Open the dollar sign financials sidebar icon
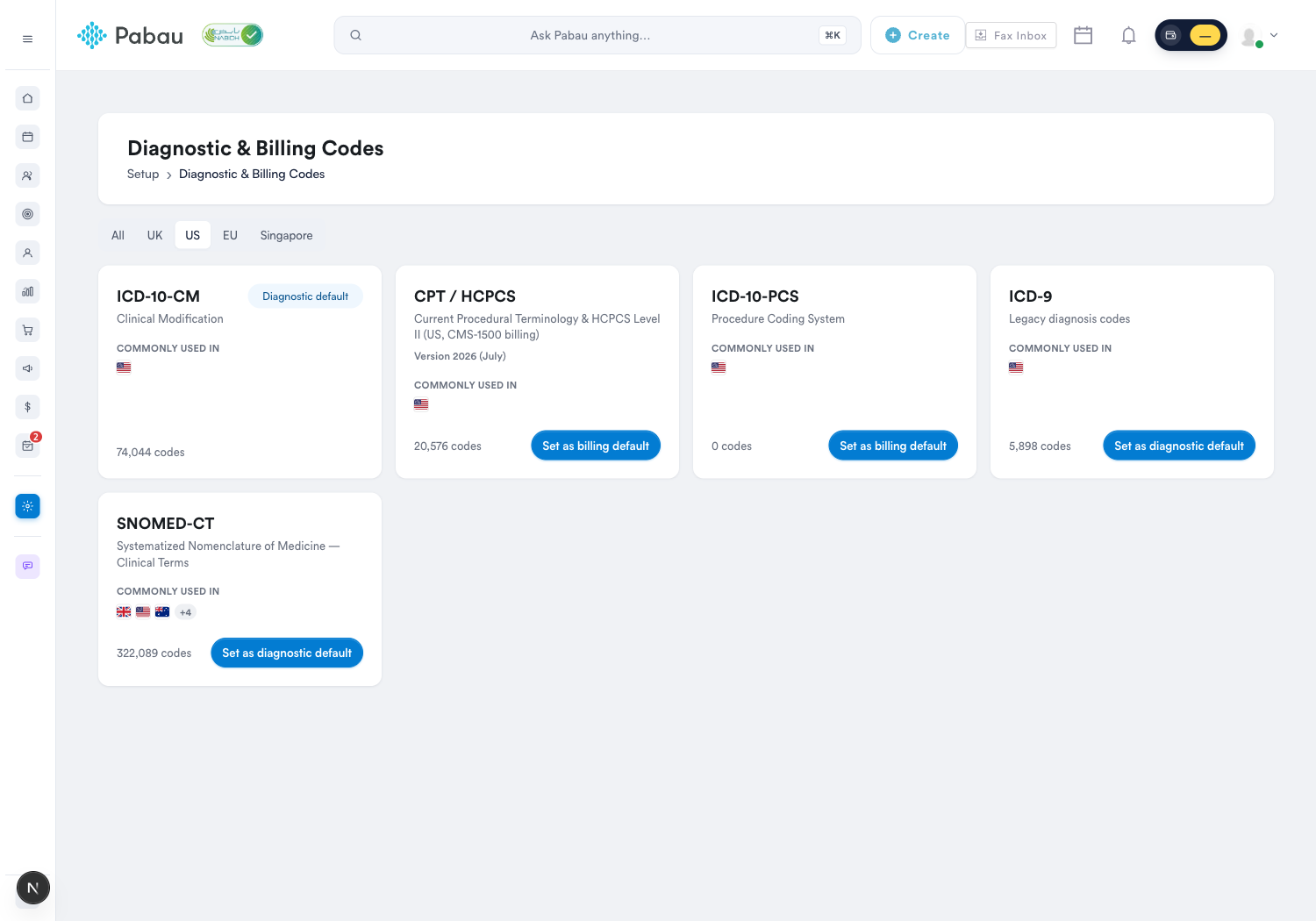 pos(27,407)
